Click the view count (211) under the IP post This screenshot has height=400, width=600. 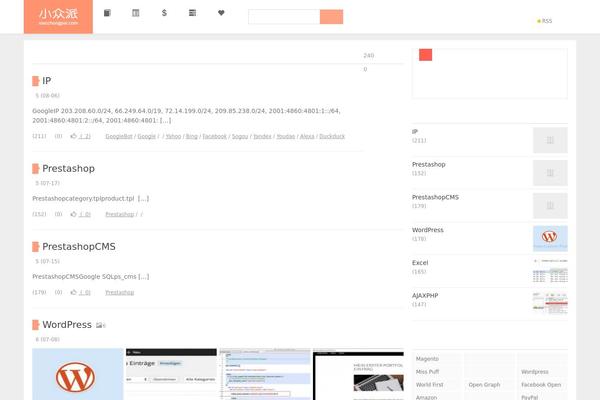pyautogui.click(x=39, y=136)
